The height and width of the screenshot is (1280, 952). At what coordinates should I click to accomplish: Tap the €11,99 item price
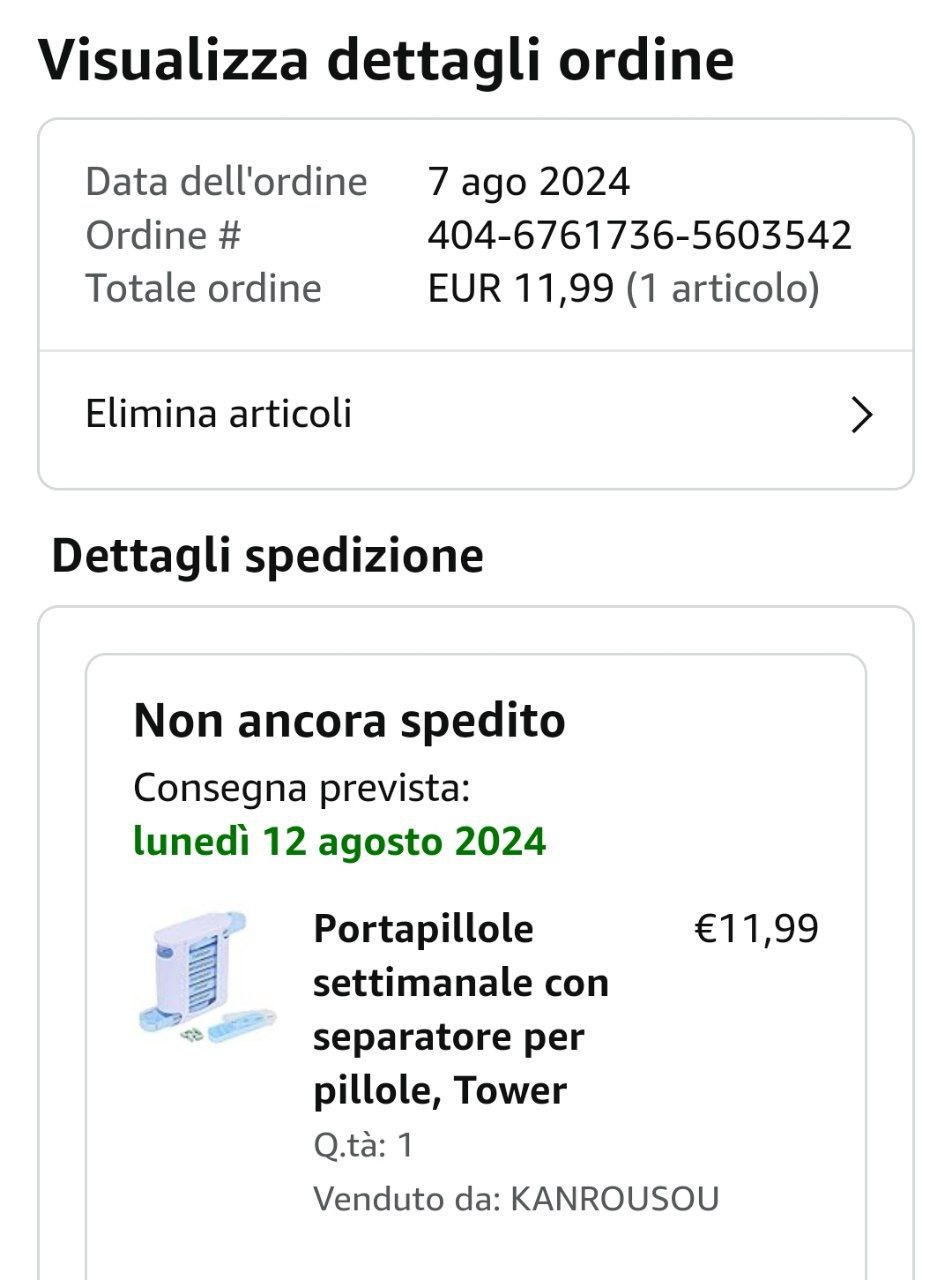pos(756,929)
